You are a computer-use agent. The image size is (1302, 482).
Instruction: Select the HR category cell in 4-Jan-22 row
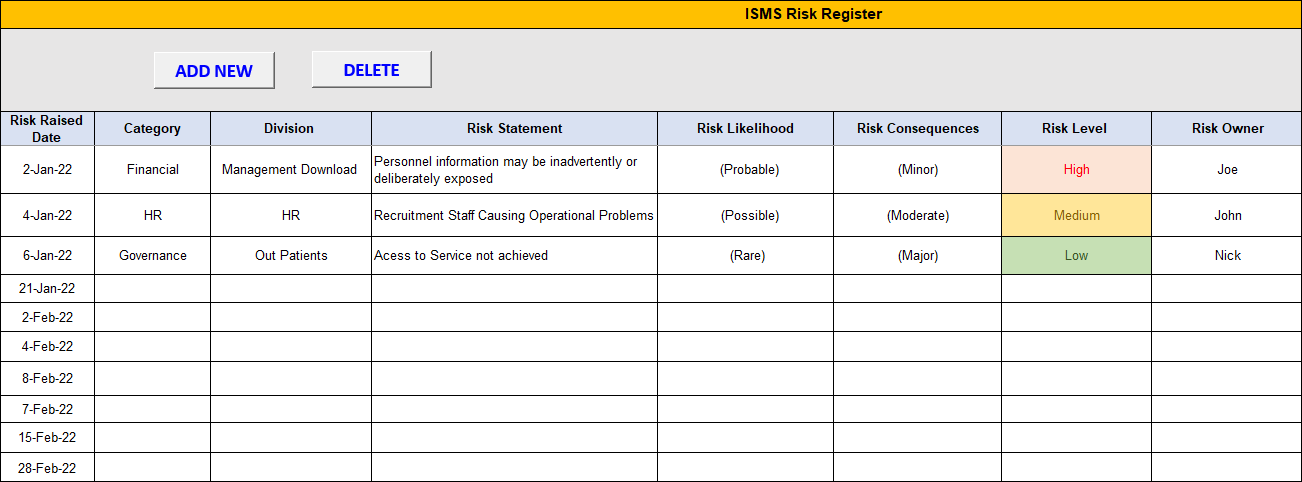click(153, 215)
